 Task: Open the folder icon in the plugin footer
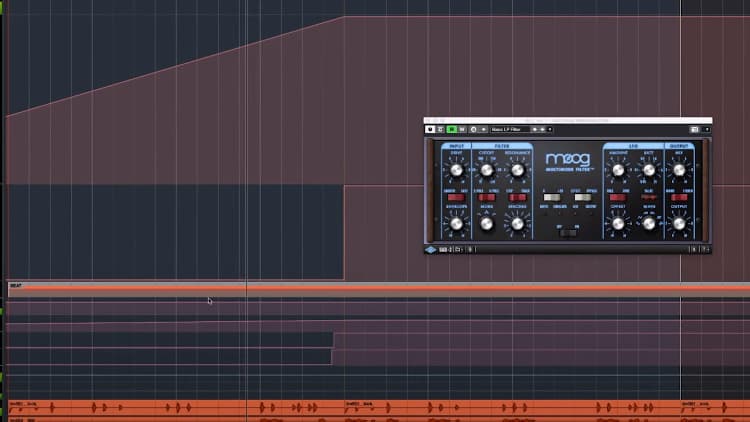coord(458,250)
